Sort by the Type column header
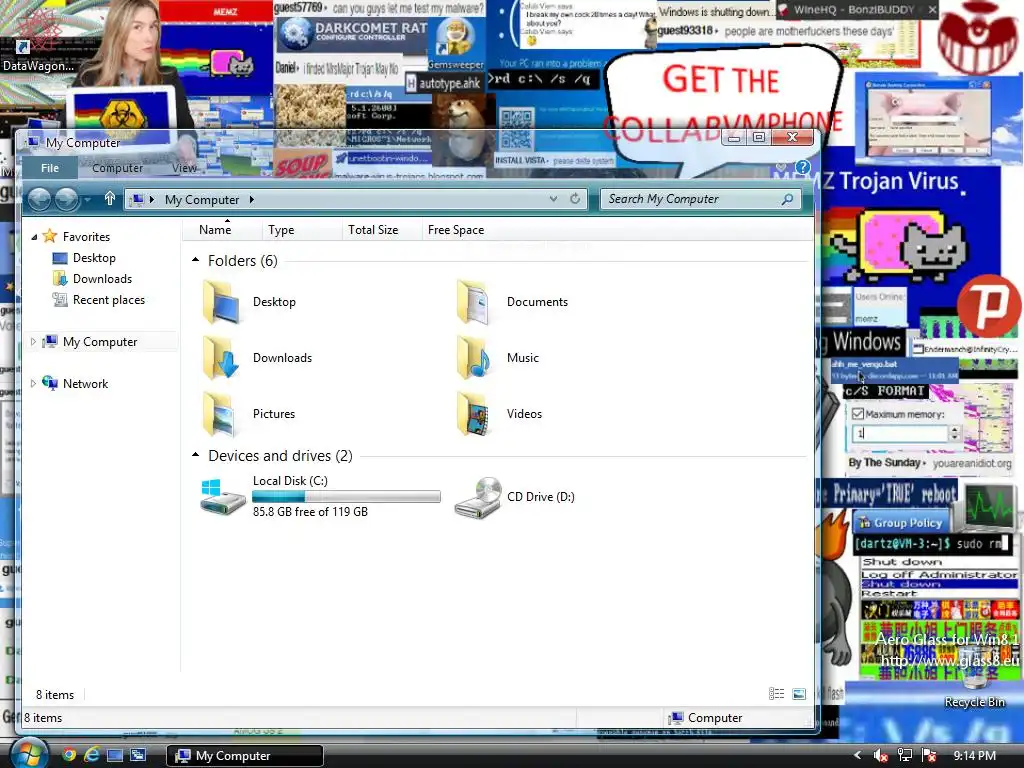Viewport: 1024px width, 768px height. click(x=301, y=230)
